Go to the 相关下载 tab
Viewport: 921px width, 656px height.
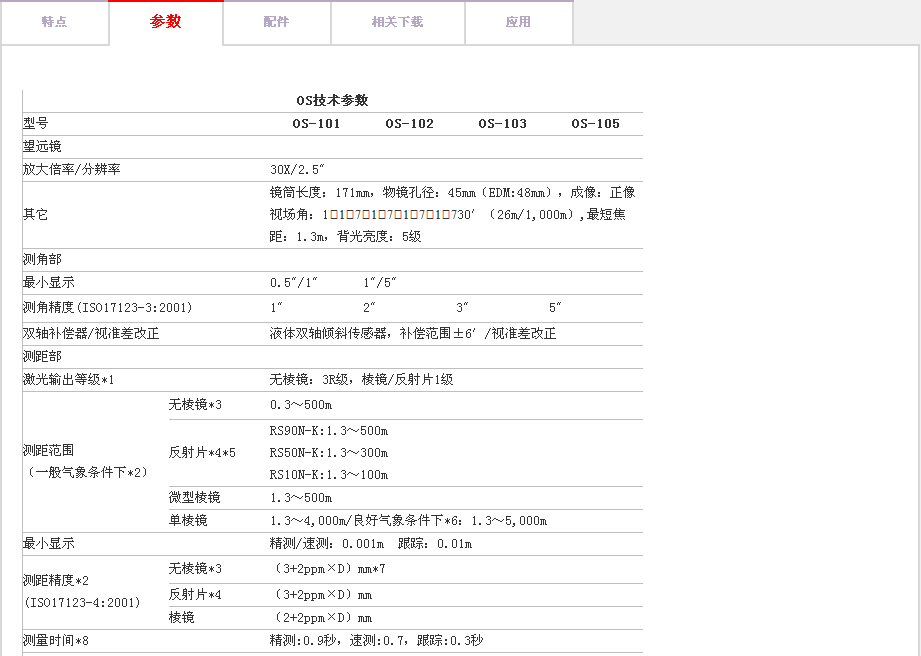pos(397,22)
